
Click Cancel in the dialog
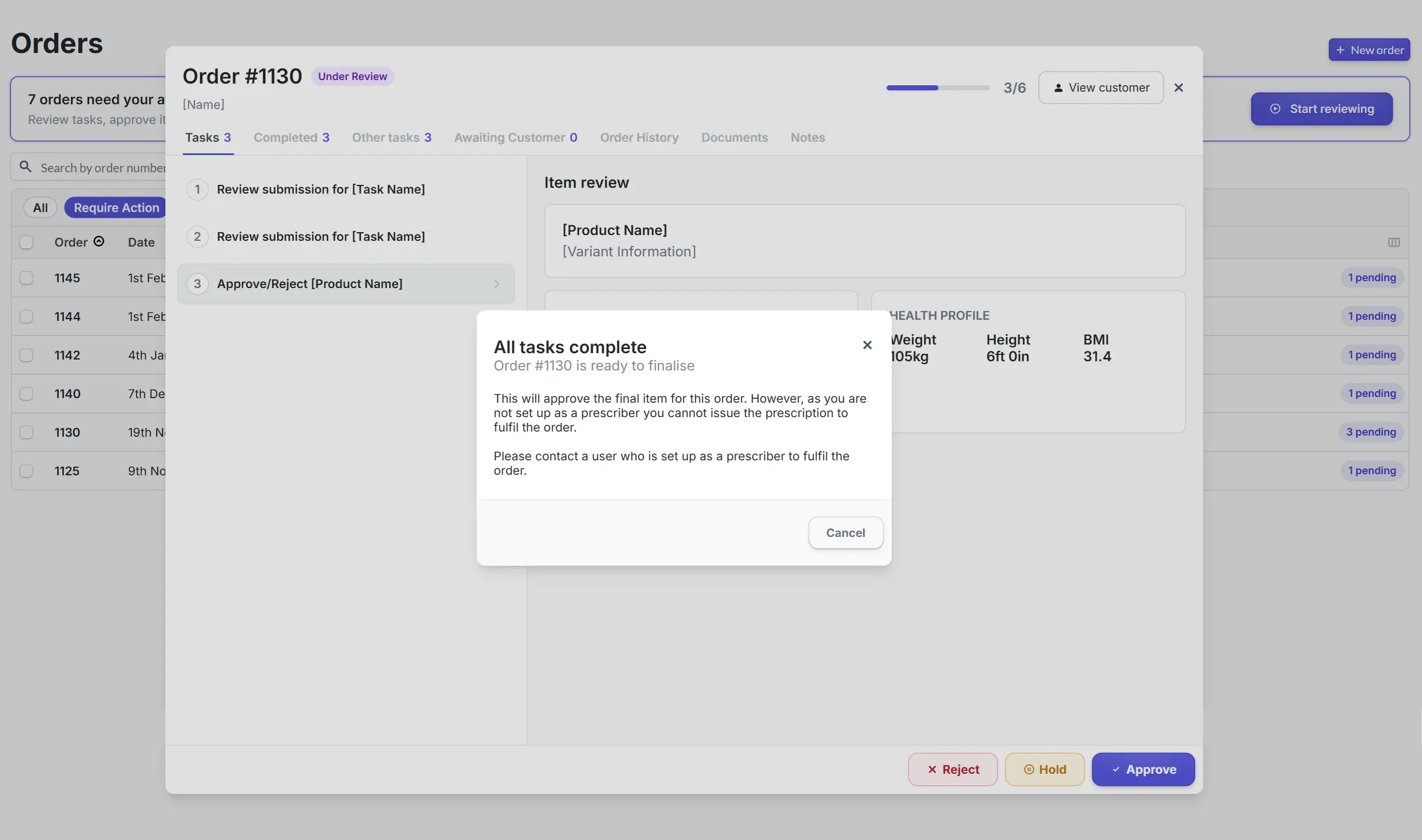click(x=845, y=533)
